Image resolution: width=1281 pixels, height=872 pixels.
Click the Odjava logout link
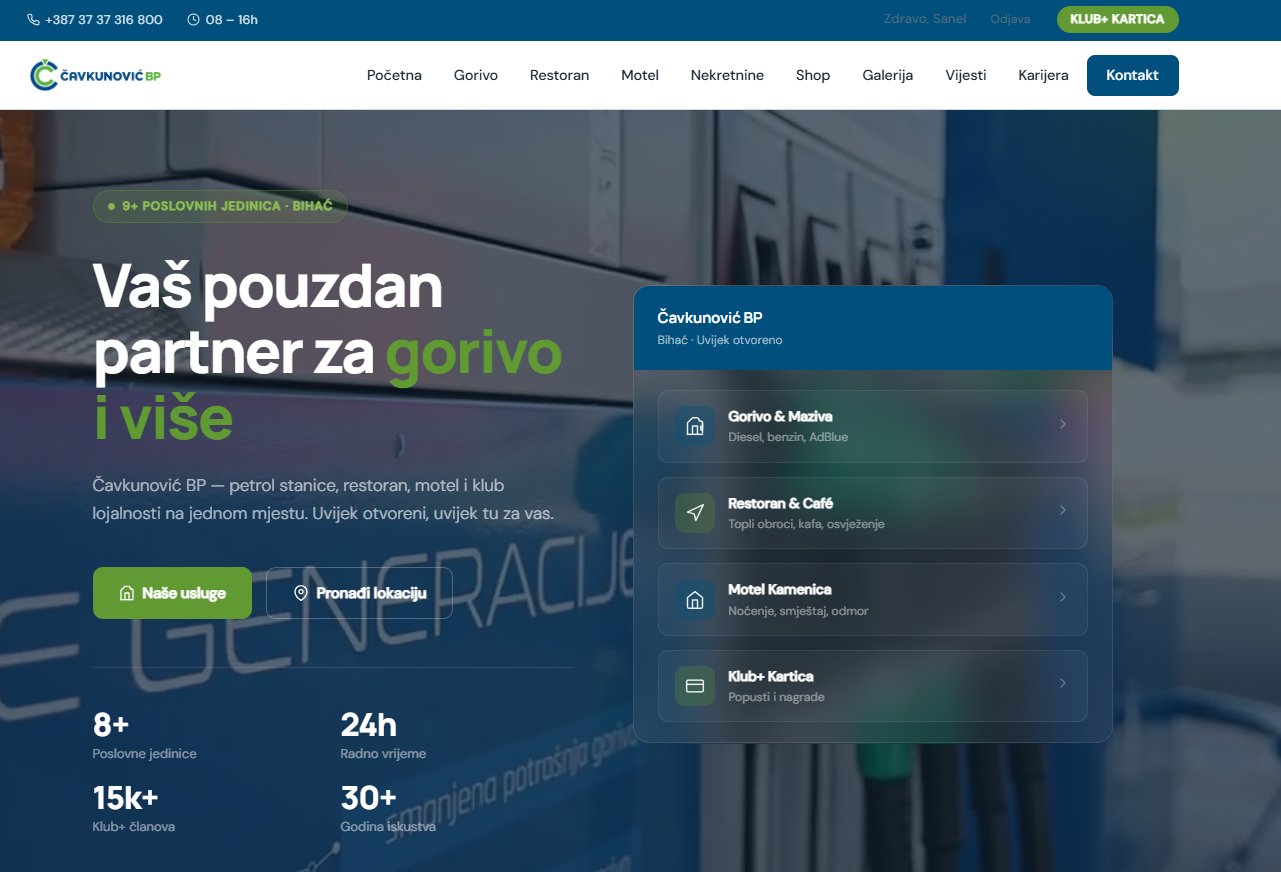coord(1010,19)
